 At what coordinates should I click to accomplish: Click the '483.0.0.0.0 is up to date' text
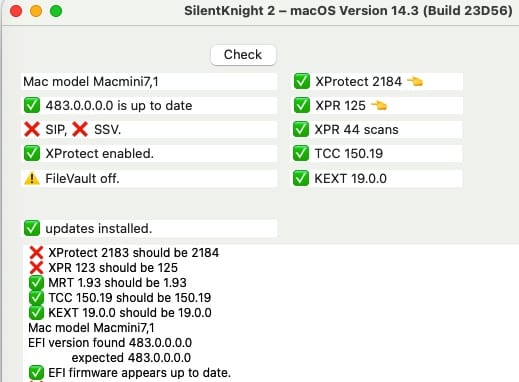(119, 106)
